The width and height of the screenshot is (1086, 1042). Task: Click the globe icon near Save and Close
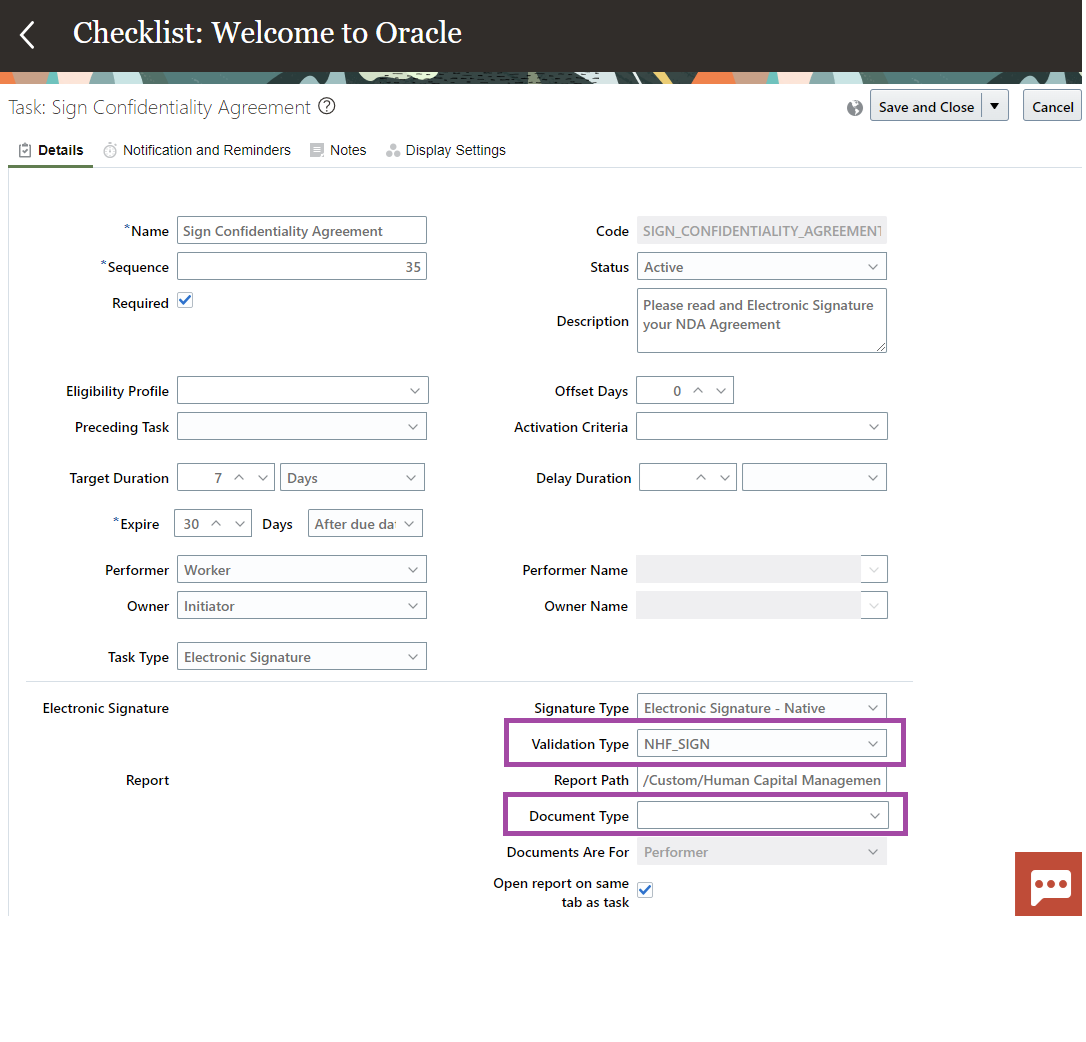(x=855, y=108)
